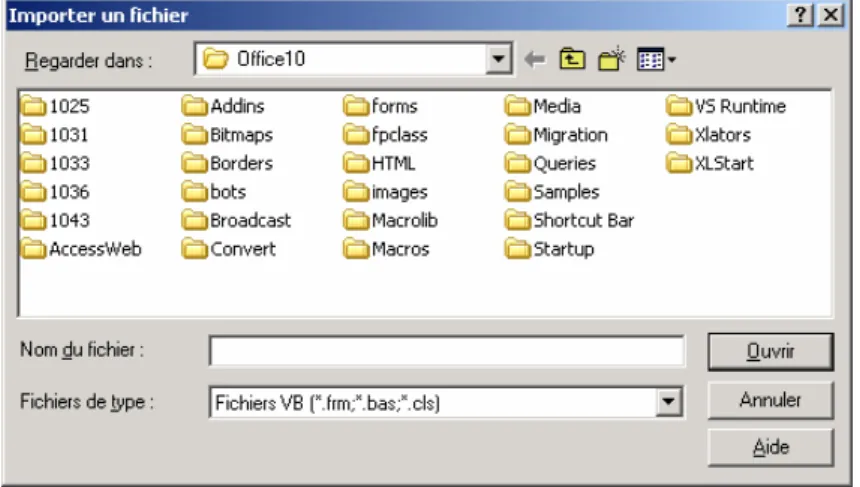Viewport: 860px width, 487px height.
Task: Click the Annuler button
Action: click(x=771, y=400)
